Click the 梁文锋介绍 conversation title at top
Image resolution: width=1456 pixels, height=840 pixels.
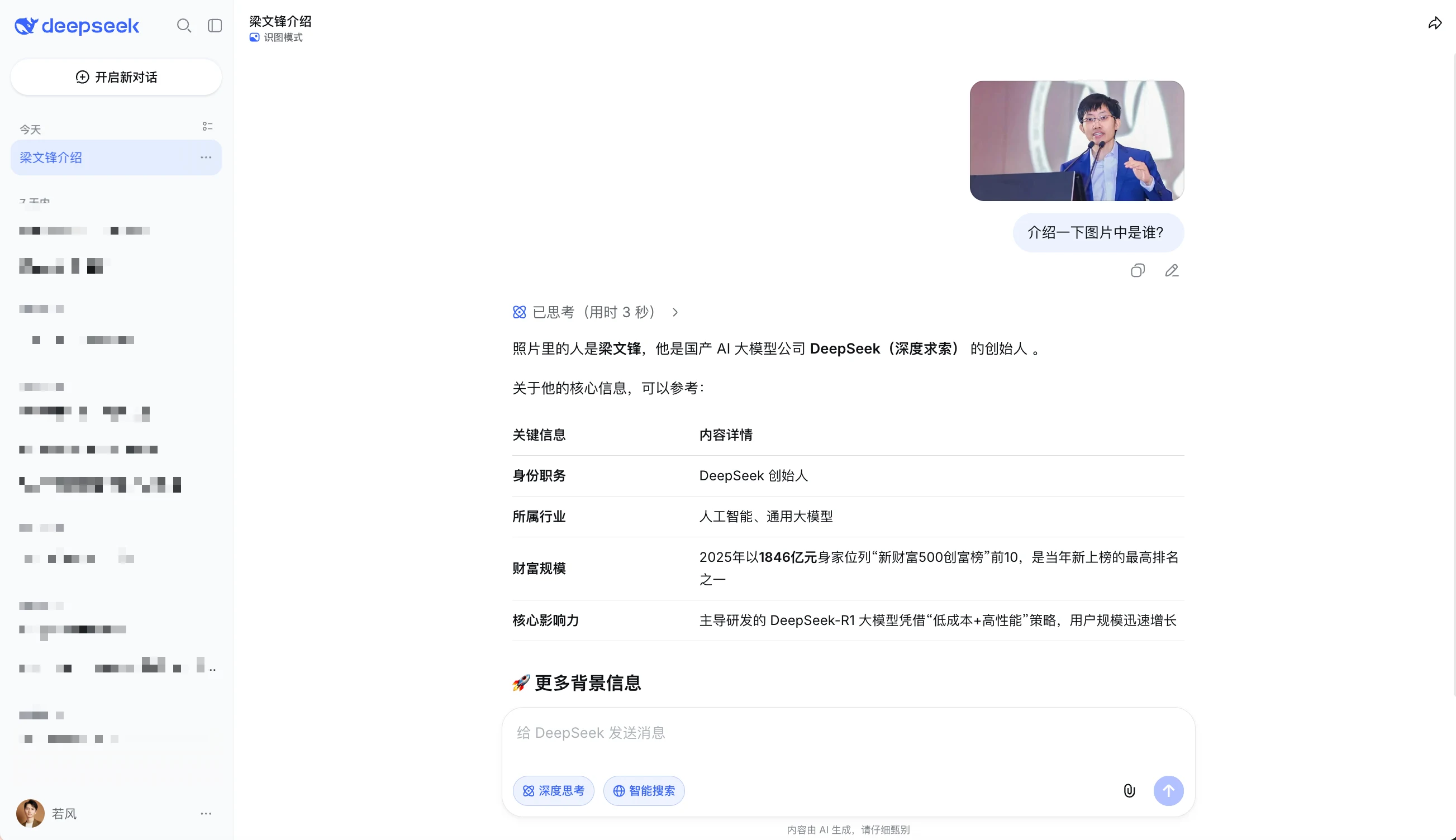[x=280, y=21]
